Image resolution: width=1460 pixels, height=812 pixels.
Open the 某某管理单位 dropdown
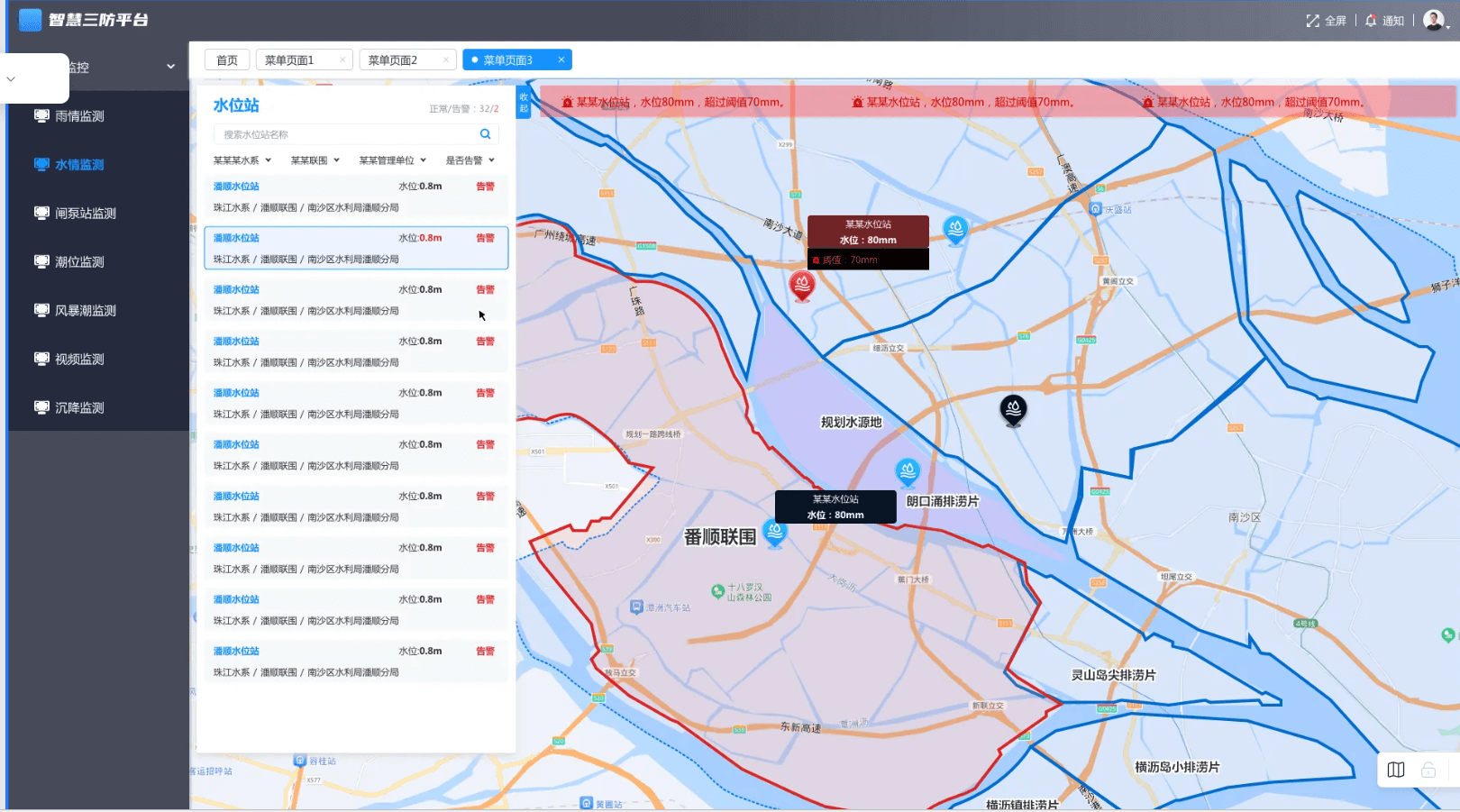392,160
